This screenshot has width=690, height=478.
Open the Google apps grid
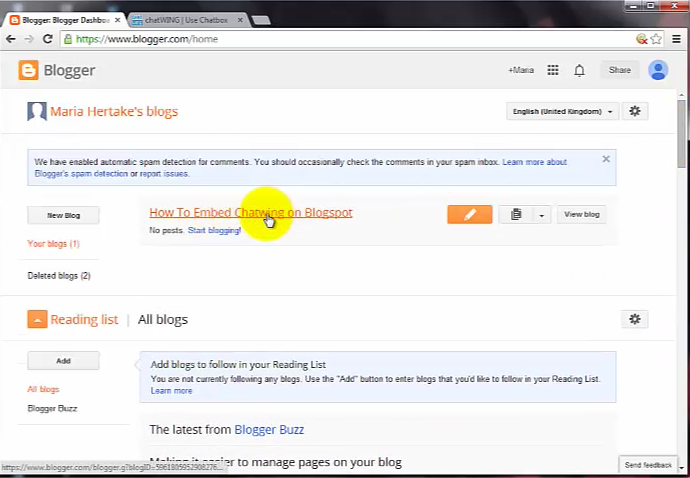point(553,70)
